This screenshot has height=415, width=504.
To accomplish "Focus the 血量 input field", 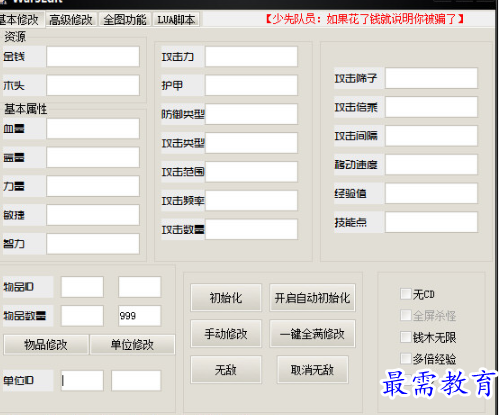I will (x=93, y=128).
